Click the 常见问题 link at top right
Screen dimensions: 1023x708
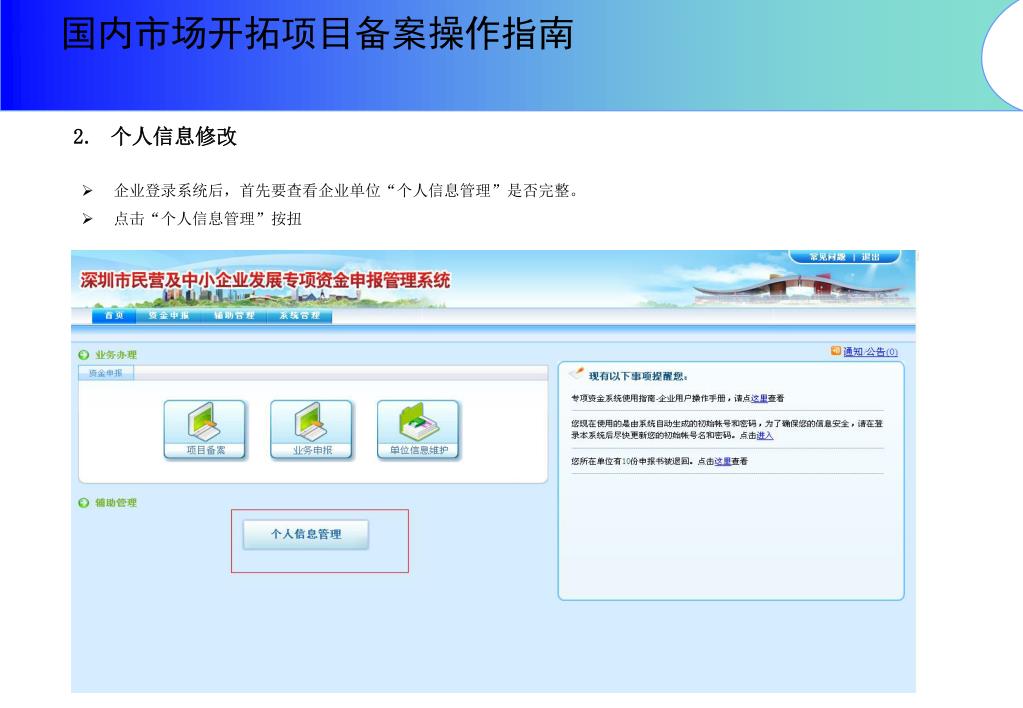(827, 257)
